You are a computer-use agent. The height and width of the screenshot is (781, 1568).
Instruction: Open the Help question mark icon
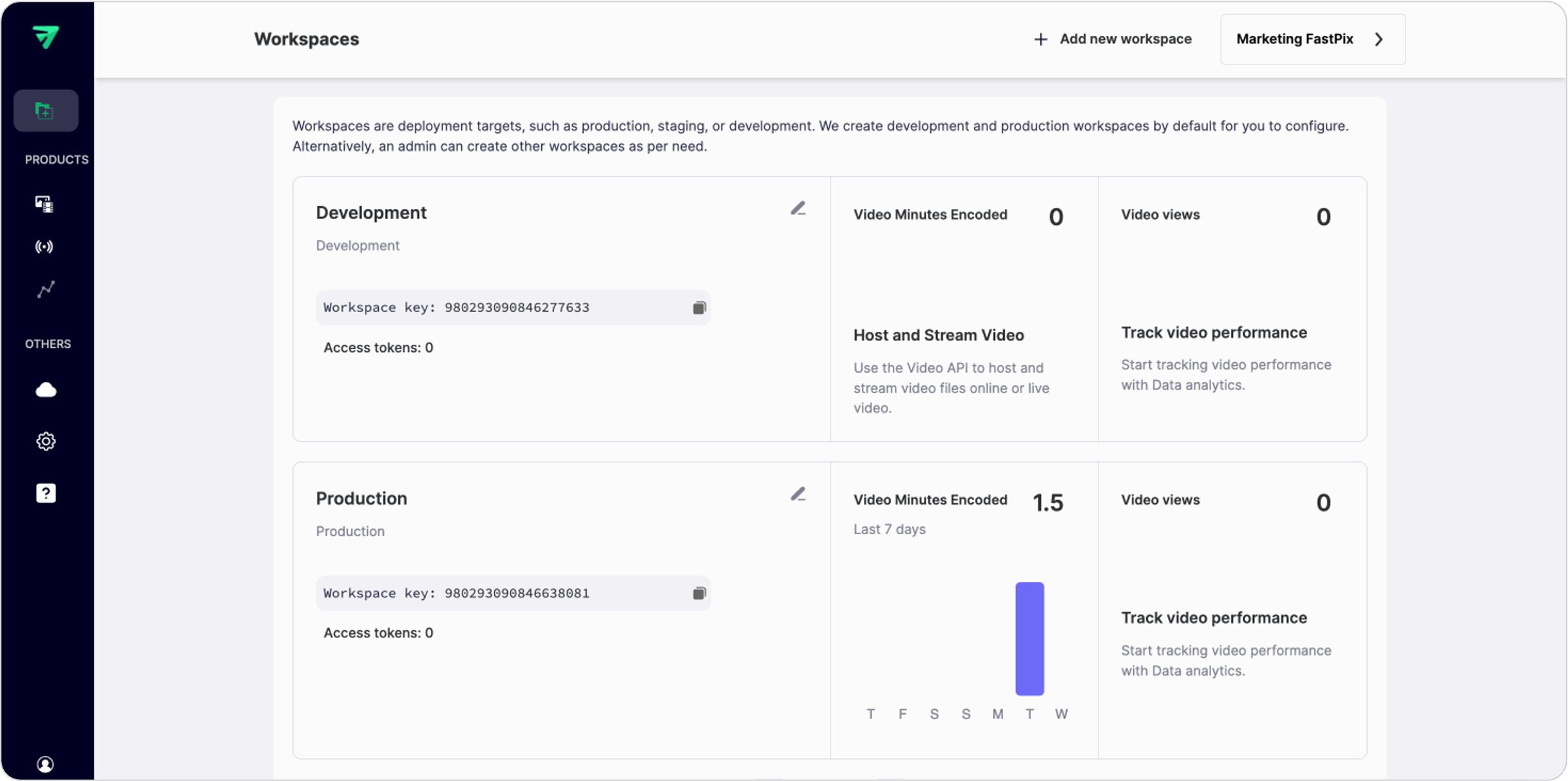coord(46,493)
